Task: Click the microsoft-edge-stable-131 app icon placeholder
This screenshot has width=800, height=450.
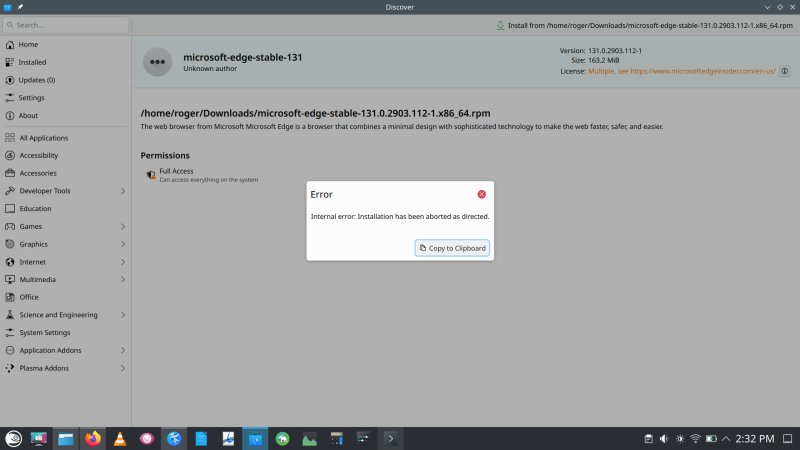Action: coord(157,62)
